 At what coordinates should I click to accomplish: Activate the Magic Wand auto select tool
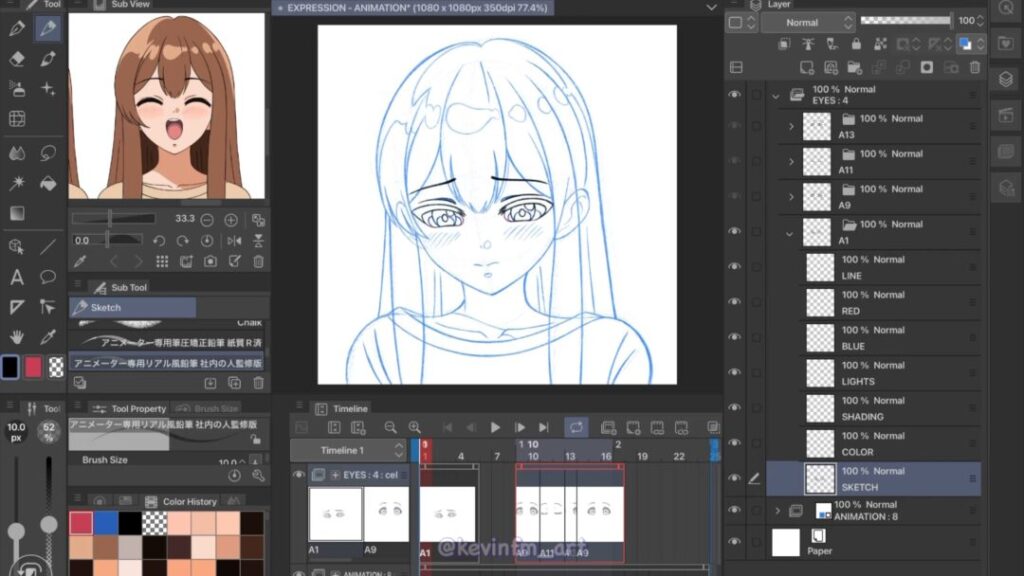[17, 183]
